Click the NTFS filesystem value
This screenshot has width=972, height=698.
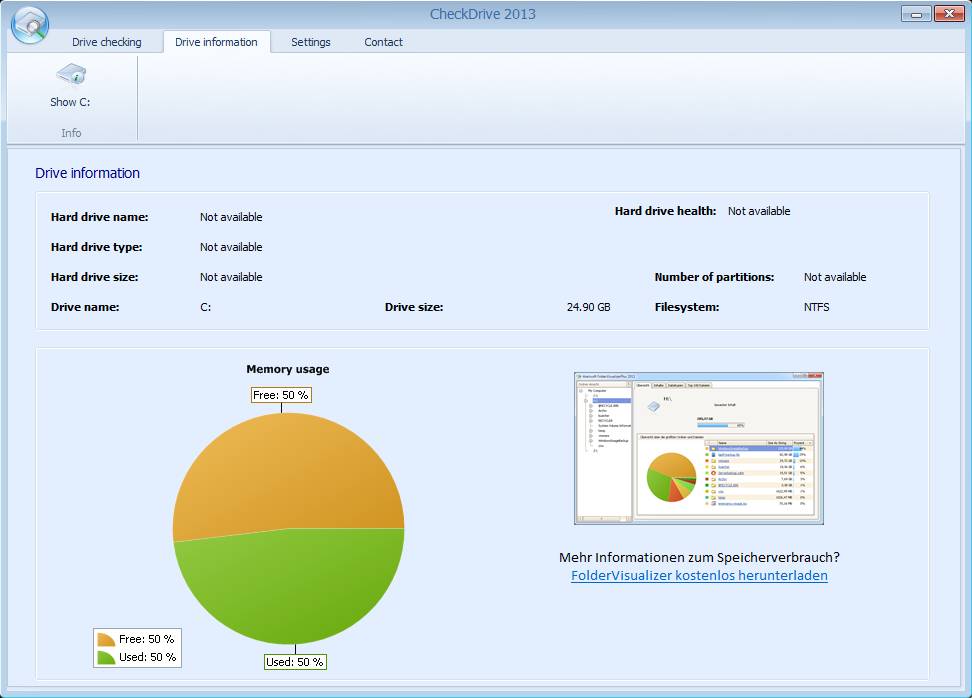[817, 307]
